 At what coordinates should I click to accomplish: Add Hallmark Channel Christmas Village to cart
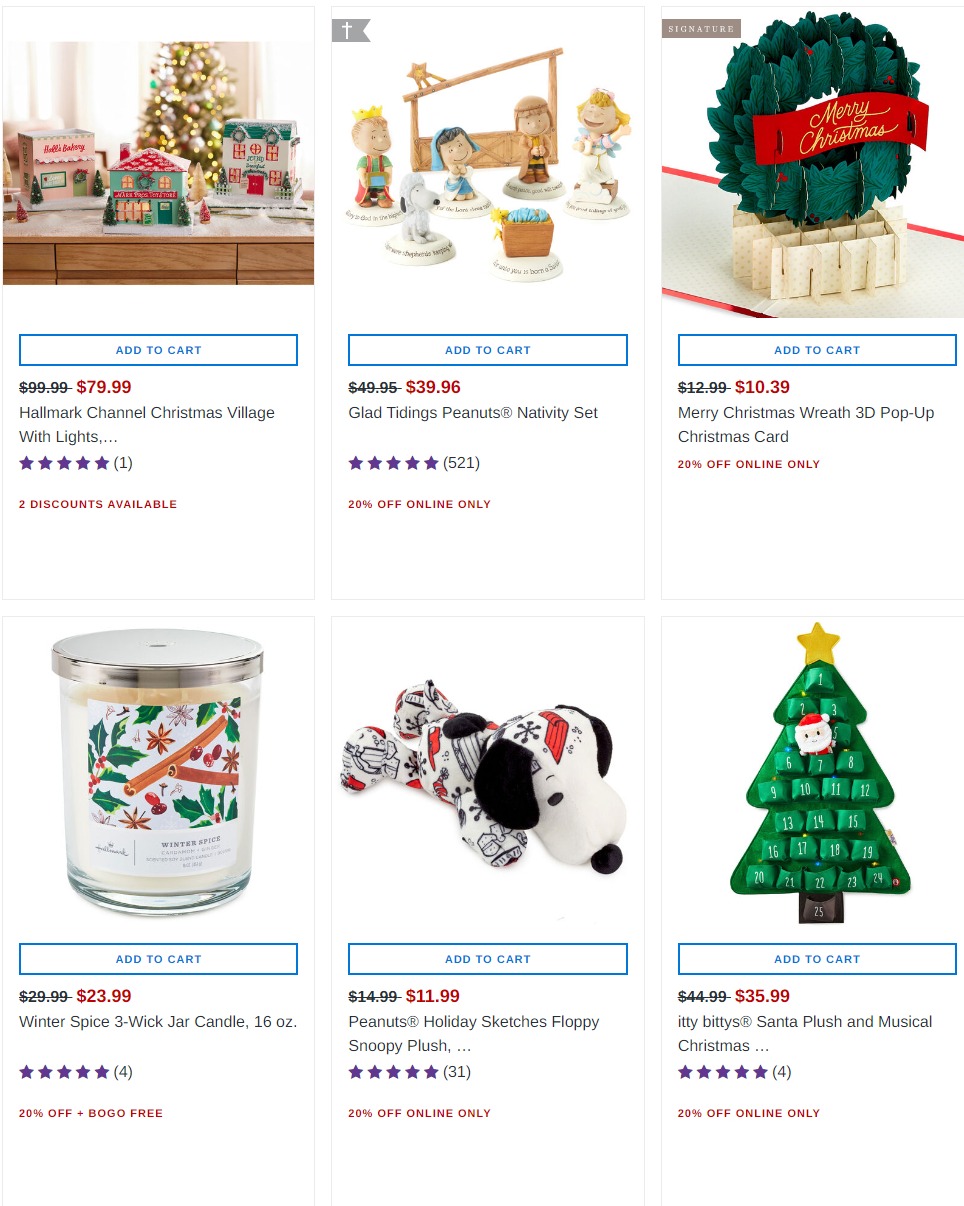158,350
